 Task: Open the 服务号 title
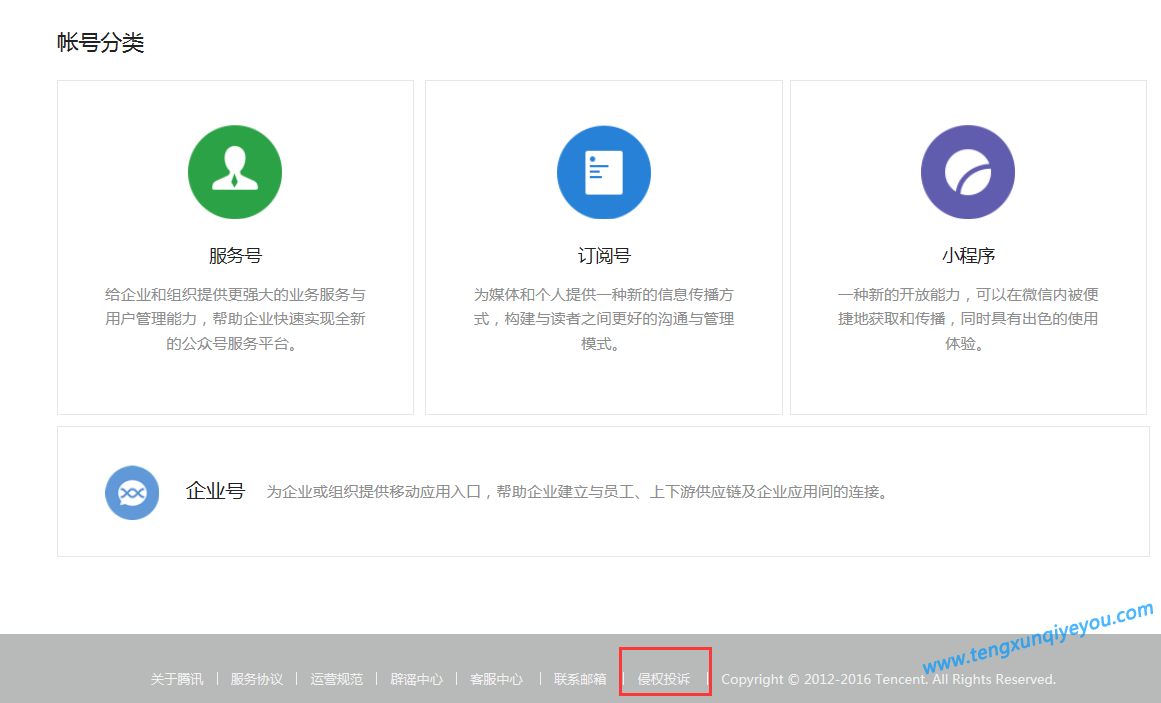click(235, 256)
